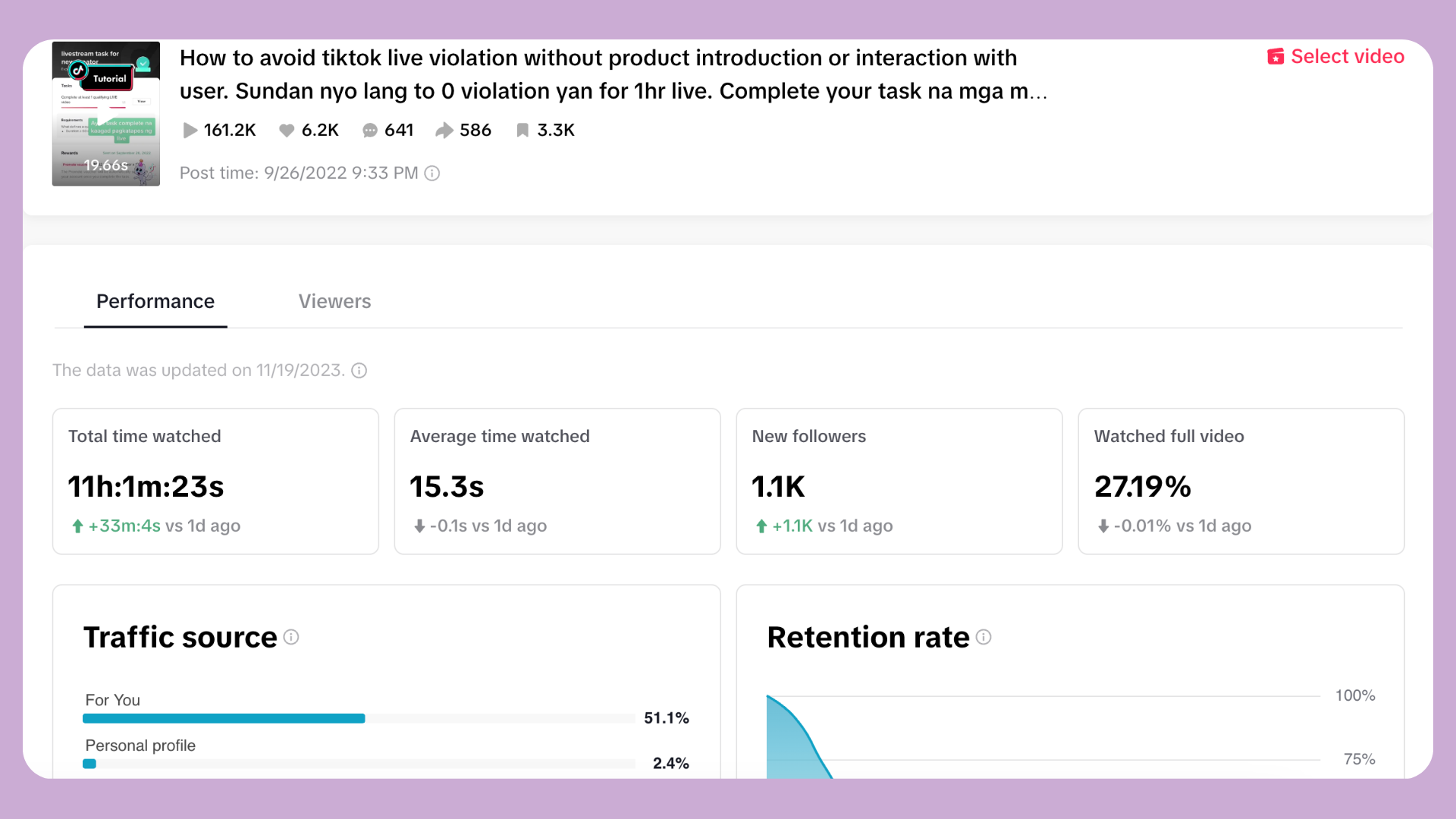
Task: Click the bookmark saves icon
Action: click(522, 130)
